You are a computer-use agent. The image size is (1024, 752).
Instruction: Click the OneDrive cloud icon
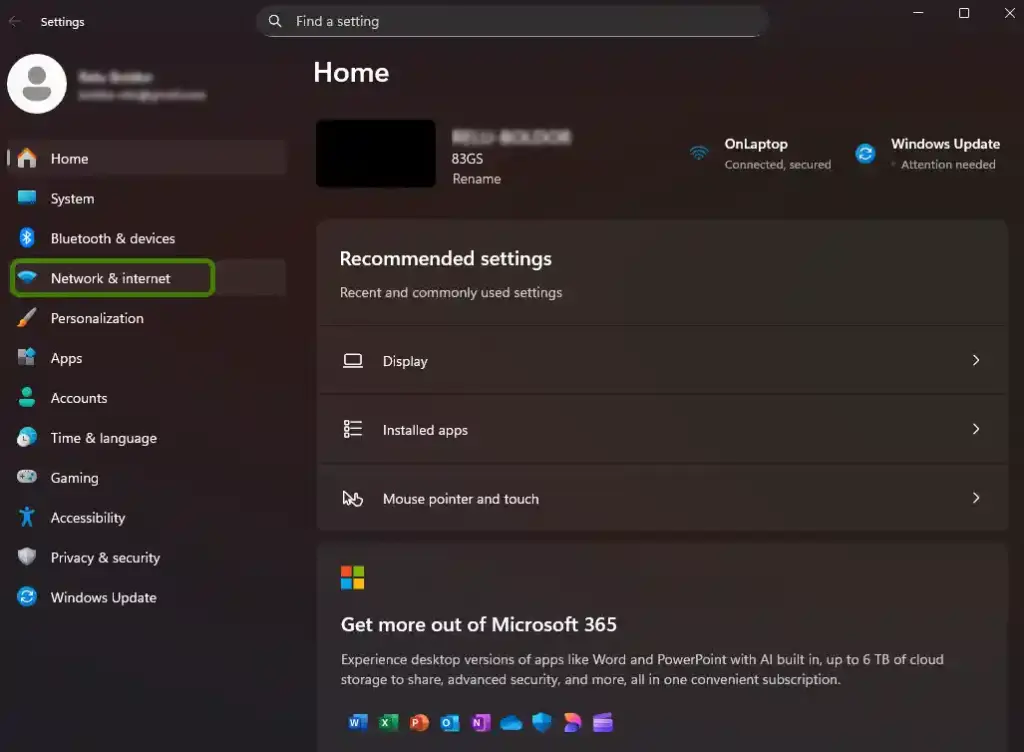point(510,722)
